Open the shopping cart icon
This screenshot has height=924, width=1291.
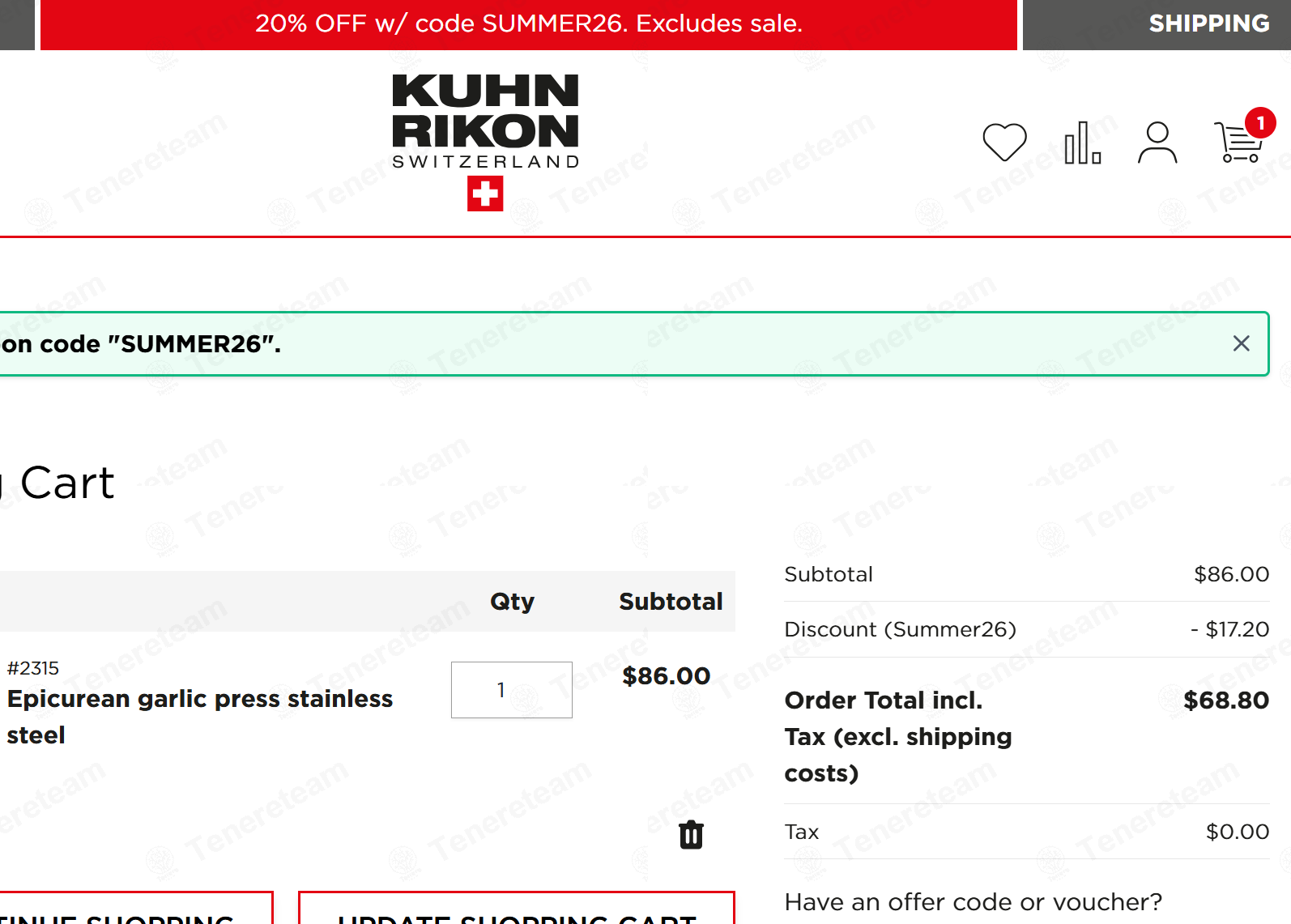[x=1238, y=143]
